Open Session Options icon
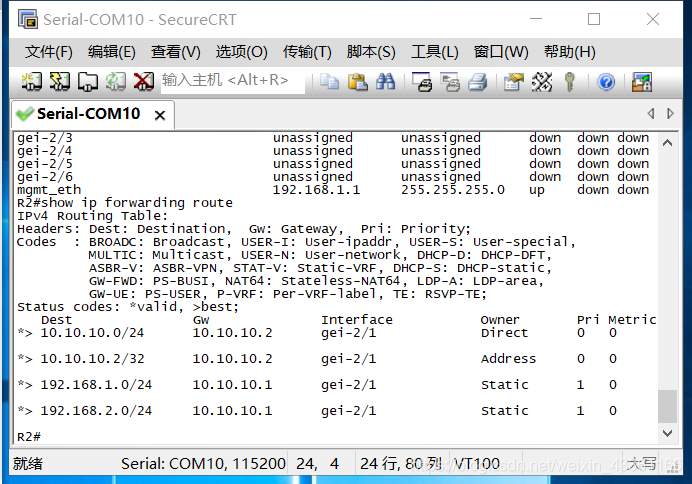Screen dimensions: 692x484 point(514,82)
